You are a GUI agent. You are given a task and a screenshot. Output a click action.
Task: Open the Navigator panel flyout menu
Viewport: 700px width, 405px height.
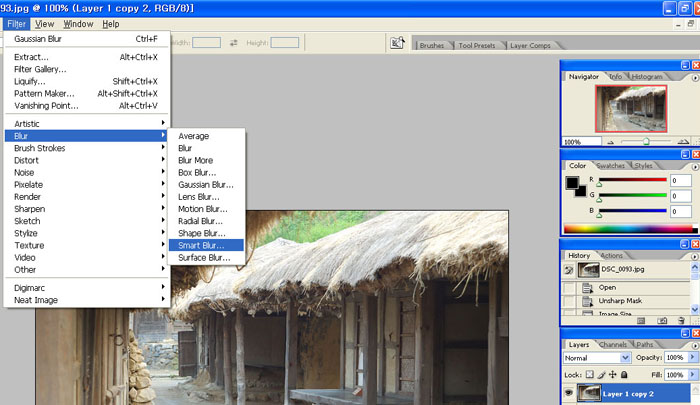(x=695, y=78)
